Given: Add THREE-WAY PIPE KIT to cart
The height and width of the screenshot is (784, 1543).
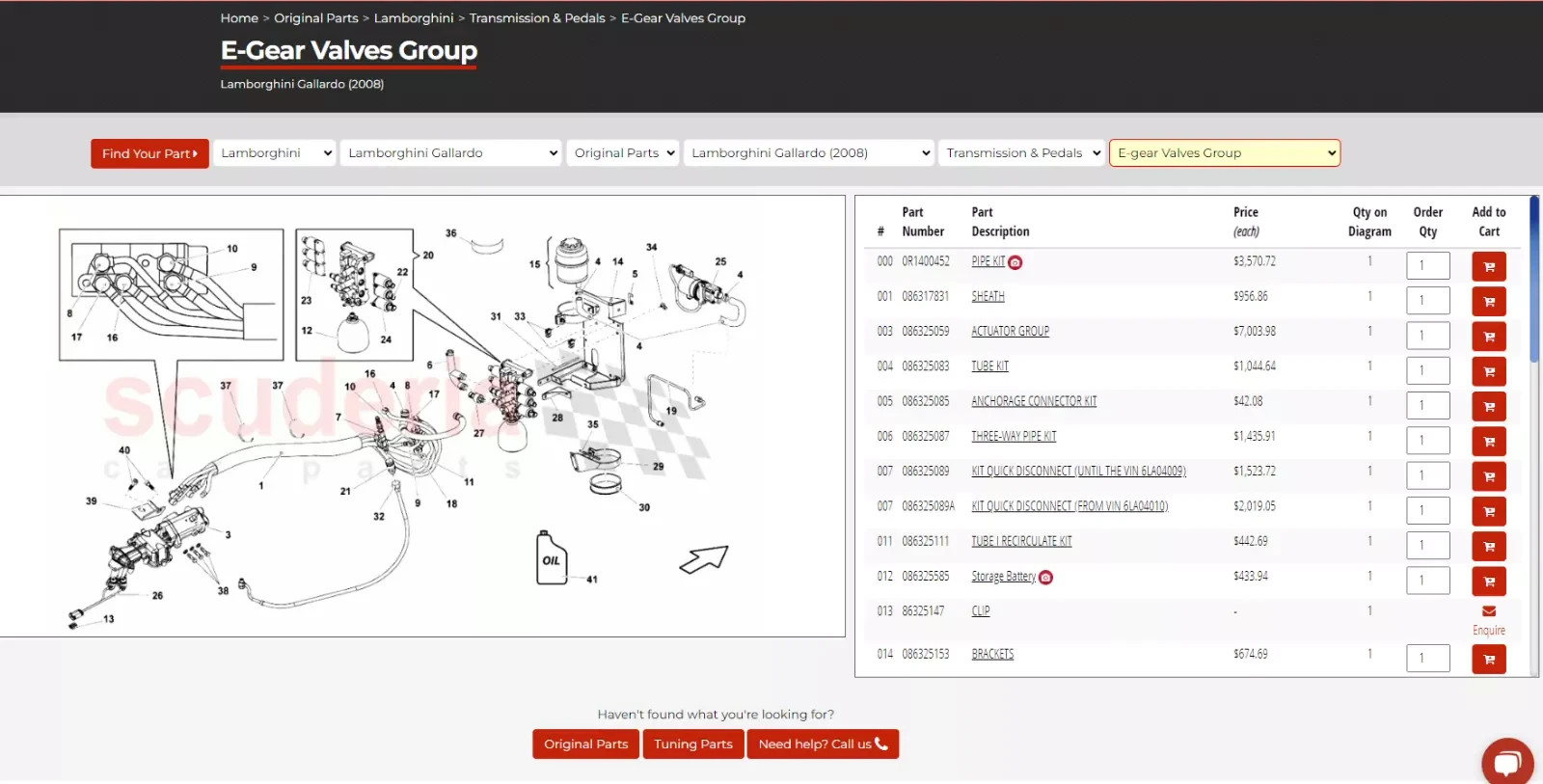Looking at the screenshot, I should pos(1489,442).
